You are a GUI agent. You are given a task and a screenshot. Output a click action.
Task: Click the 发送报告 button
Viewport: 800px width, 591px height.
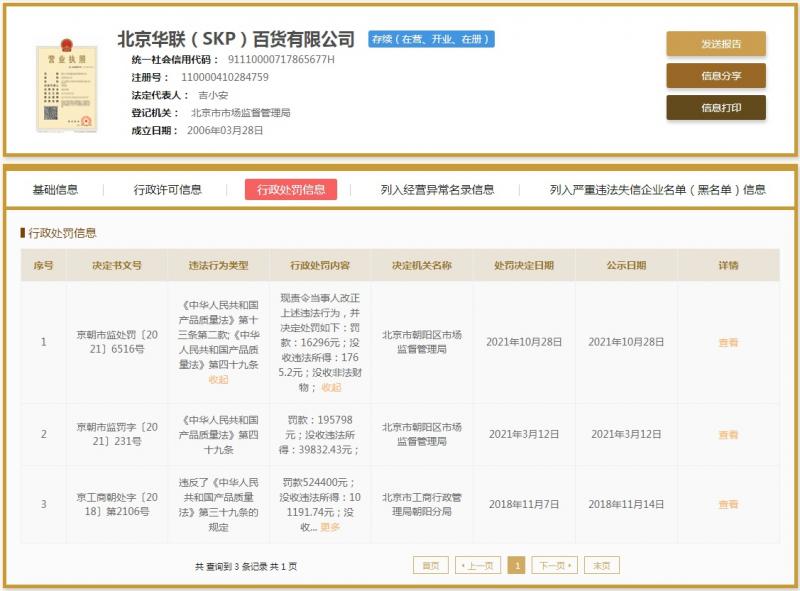[716, 44]
